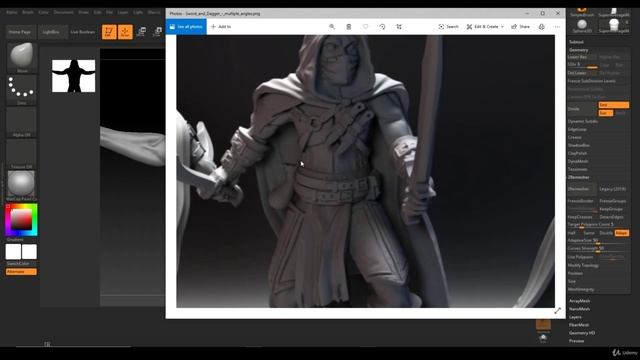640x360 pixels.
Task: Expand the ShadowBox section
Action: click(x=579, y=145)
